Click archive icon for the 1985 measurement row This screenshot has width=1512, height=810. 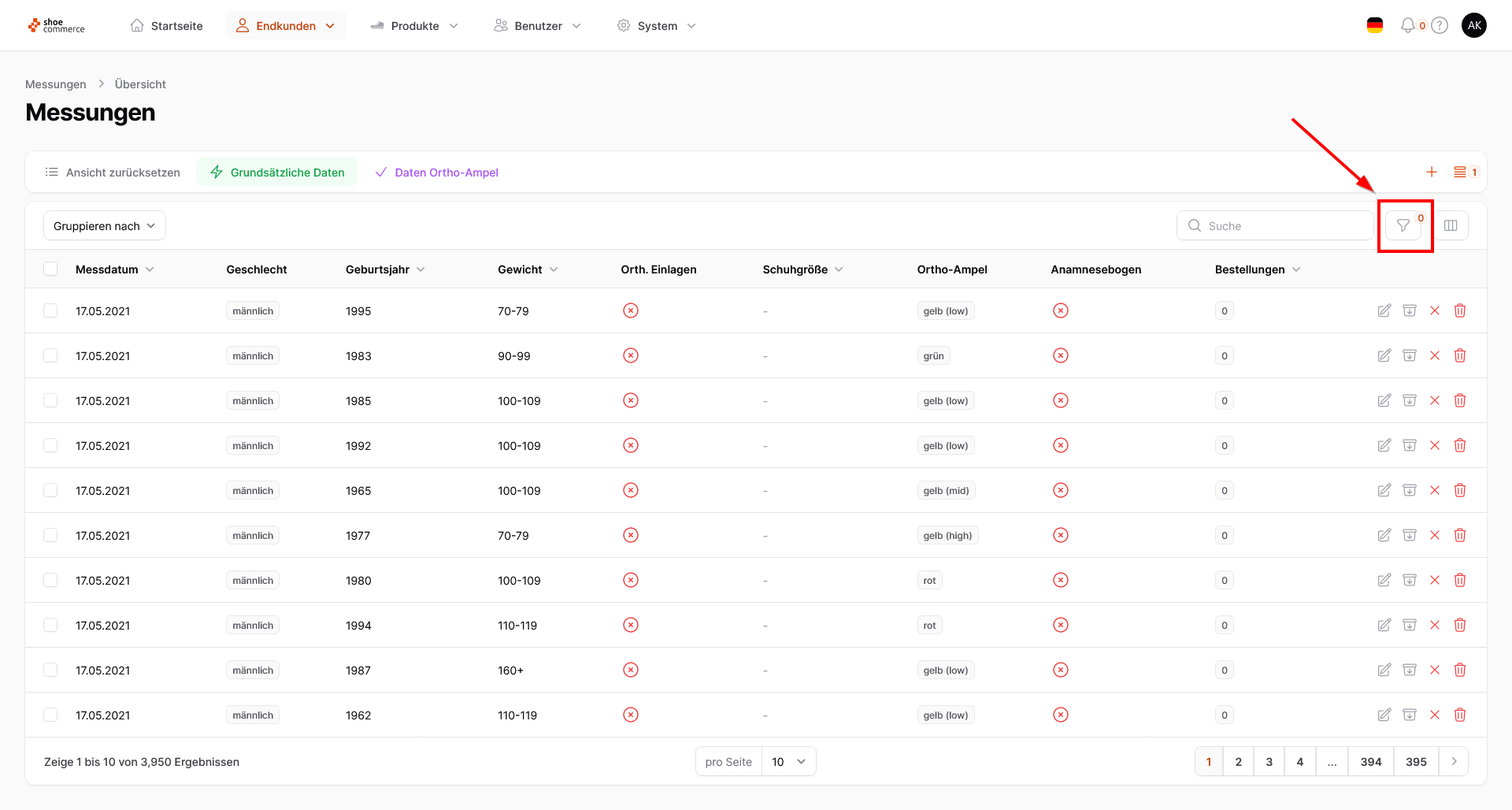click(1409, 400)
